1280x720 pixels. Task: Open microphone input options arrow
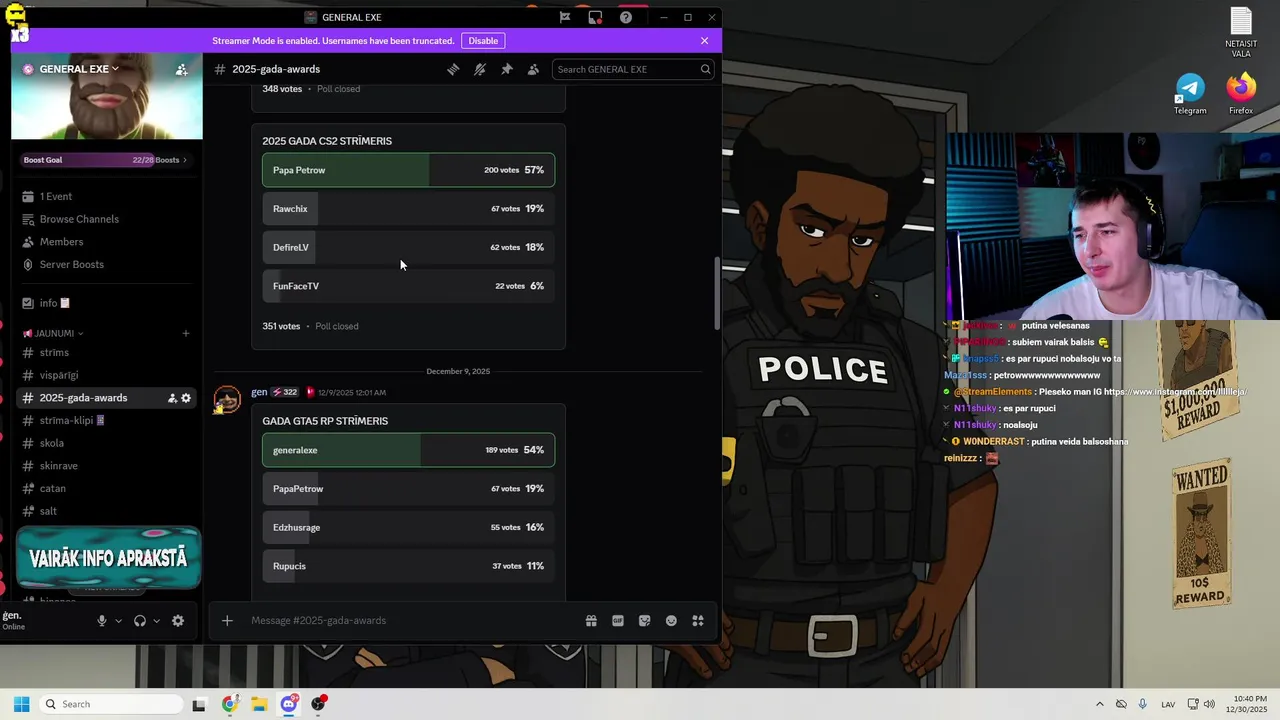pos(118,620)
